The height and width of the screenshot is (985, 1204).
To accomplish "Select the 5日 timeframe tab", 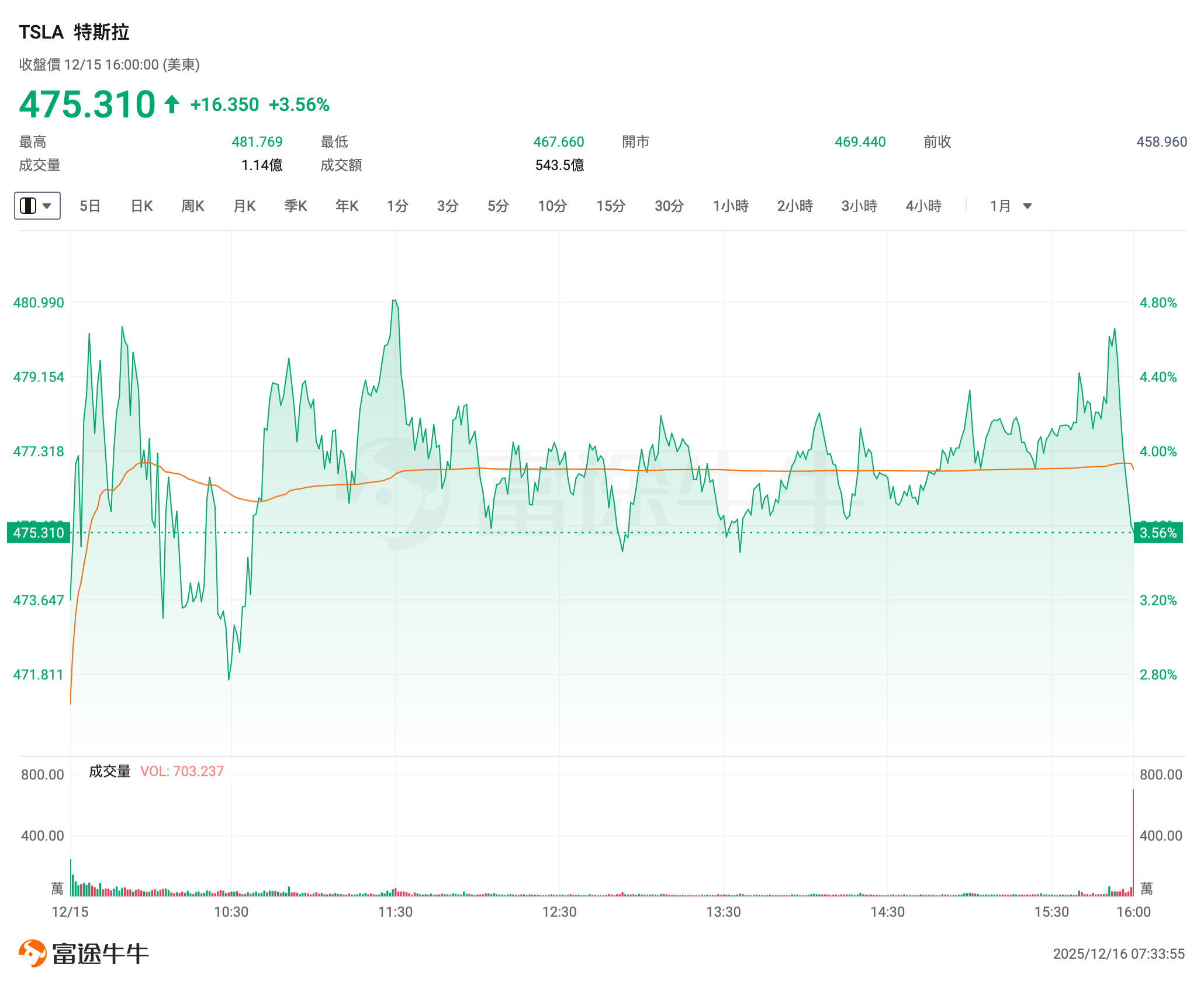I will coord(89,206).
